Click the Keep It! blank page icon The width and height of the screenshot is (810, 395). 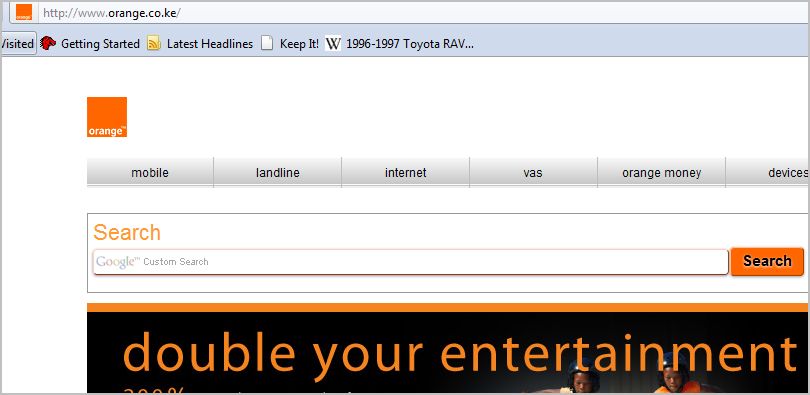(x=267, y=43)
